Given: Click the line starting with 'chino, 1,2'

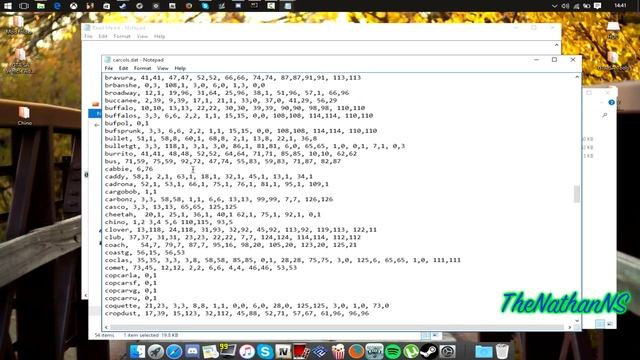Looking at the screenshot, I should [169, 222].
